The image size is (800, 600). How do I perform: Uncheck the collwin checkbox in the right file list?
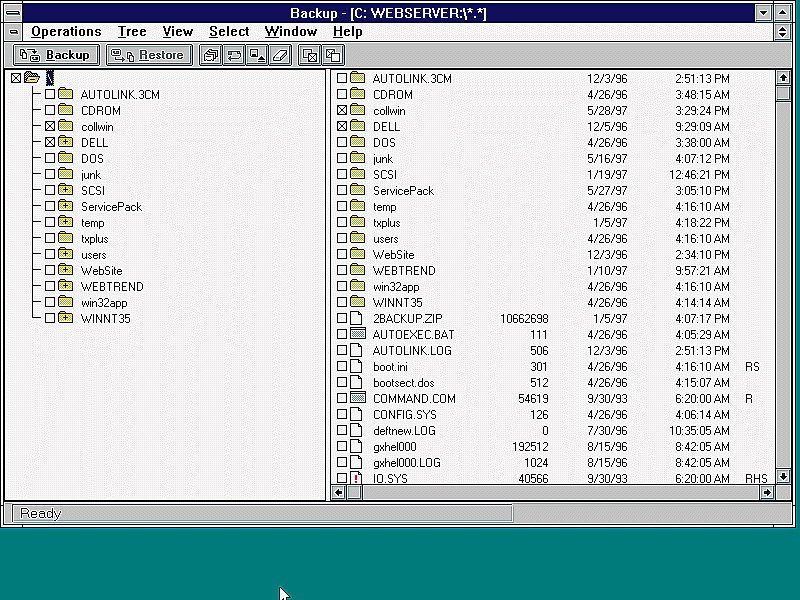(342, 111)
